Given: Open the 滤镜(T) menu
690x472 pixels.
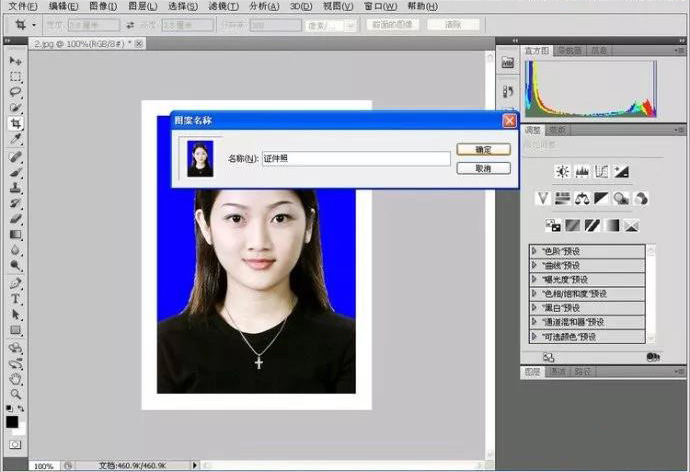Looking at the screenshot, I should coord(224,7).
